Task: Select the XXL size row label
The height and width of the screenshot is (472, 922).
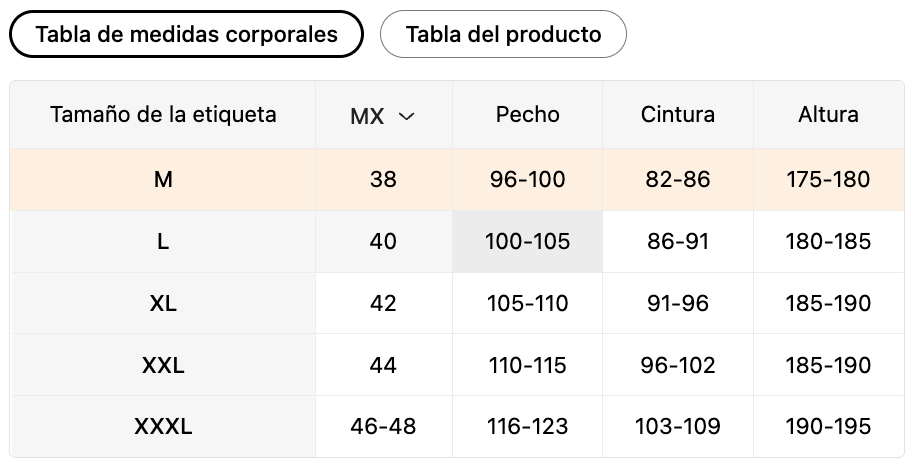Action: pyautogui.click(x=163, y=365)
